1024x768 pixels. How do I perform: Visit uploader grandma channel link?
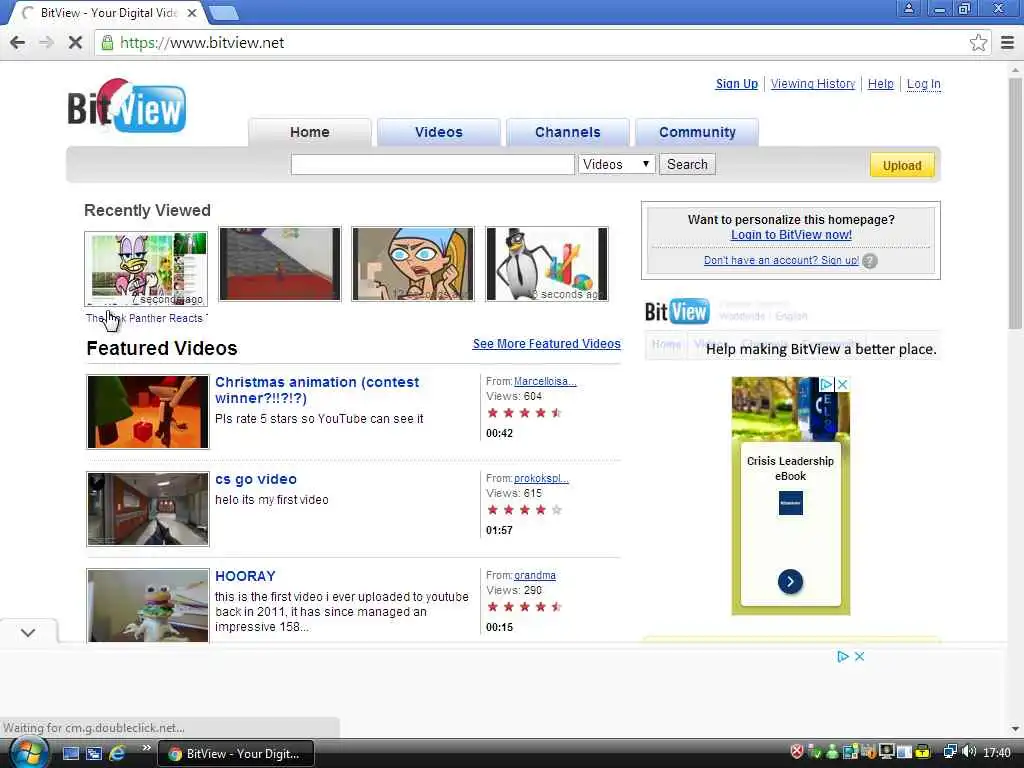coord(535,575)
